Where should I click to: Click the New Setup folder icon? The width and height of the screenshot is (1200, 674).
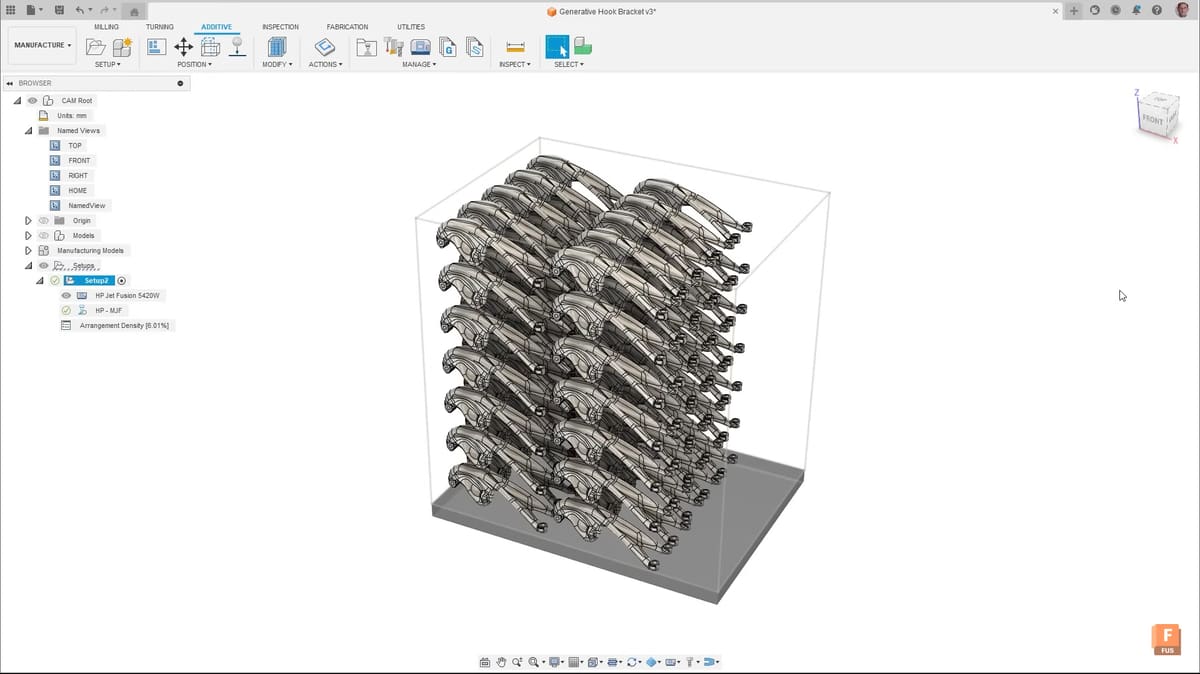coord(95,47)
